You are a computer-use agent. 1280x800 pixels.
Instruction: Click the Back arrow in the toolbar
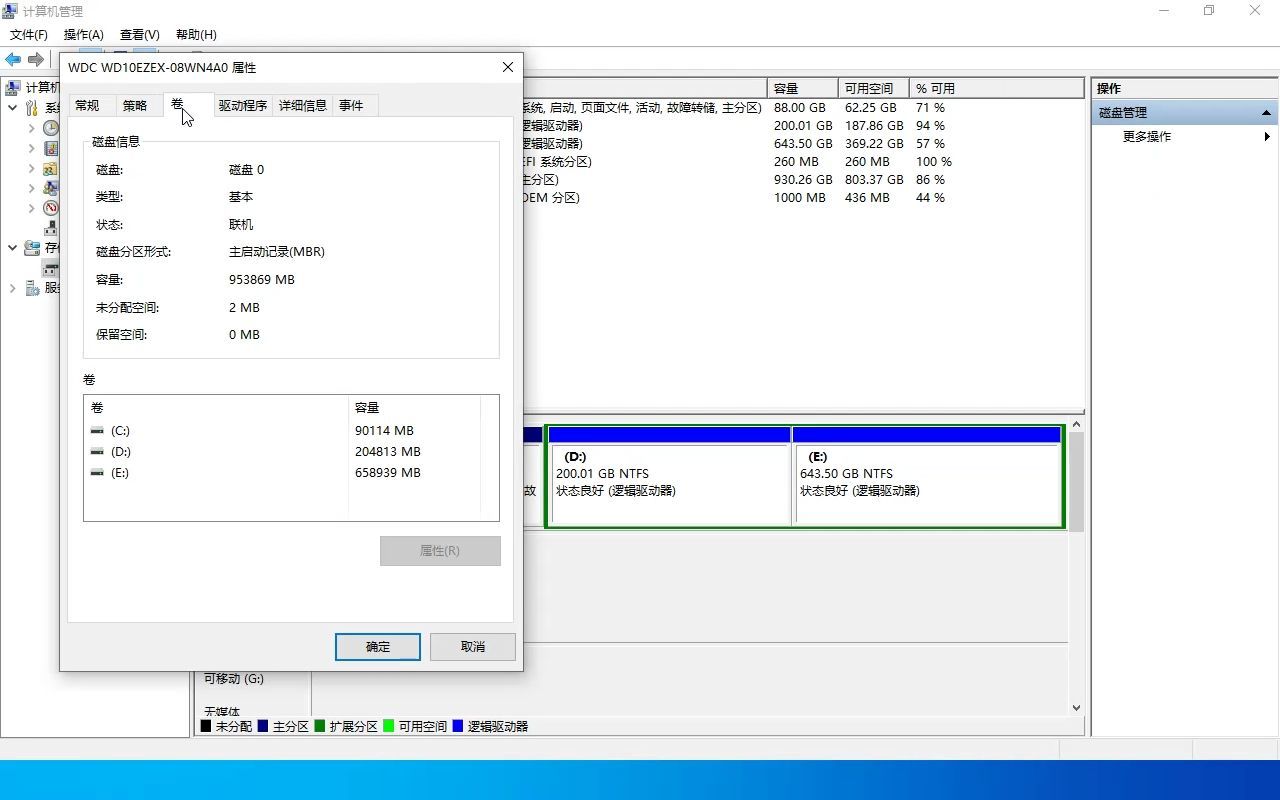click(x=13, y=60)
